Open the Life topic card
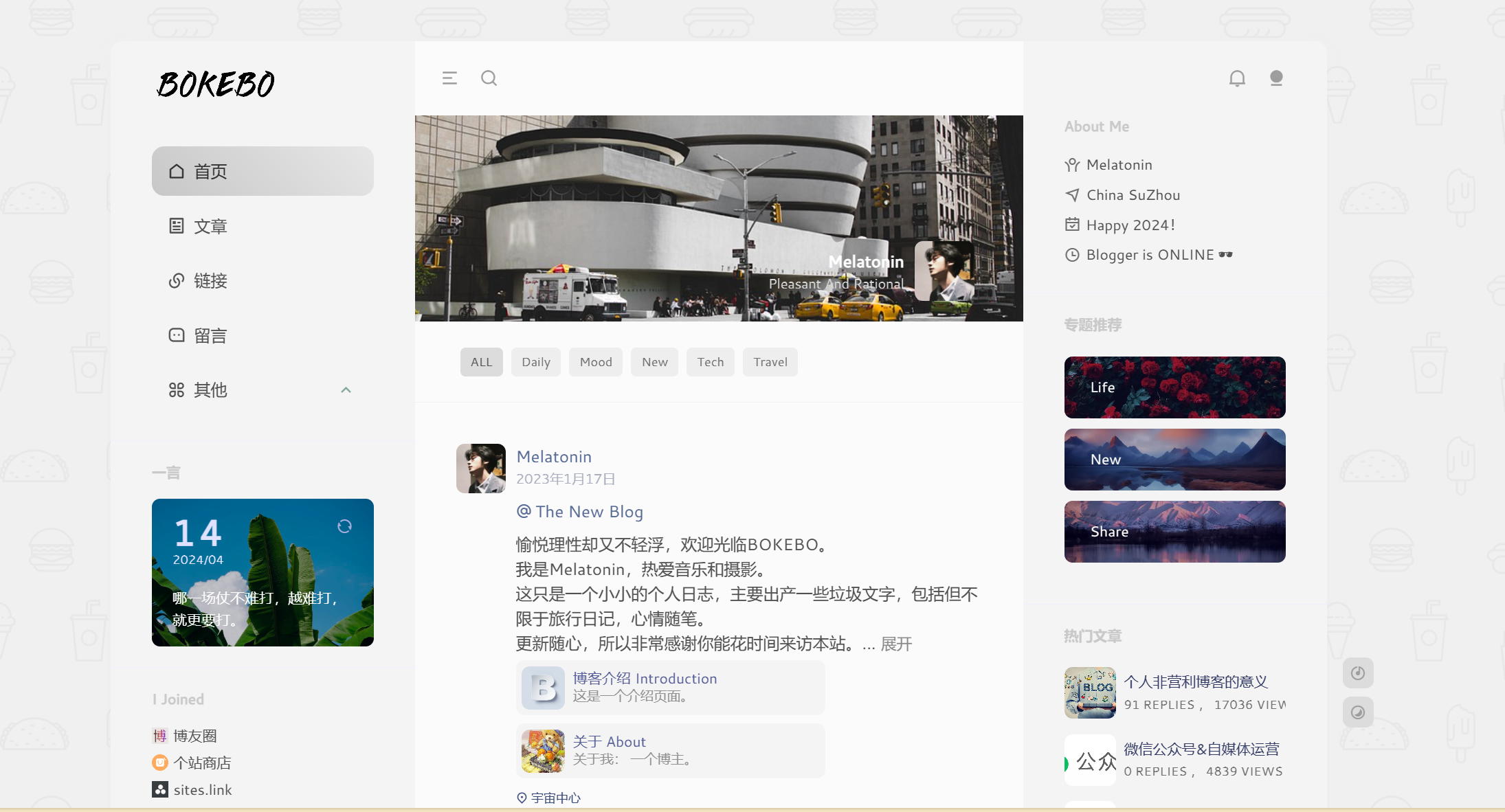 pos(1174,387)
